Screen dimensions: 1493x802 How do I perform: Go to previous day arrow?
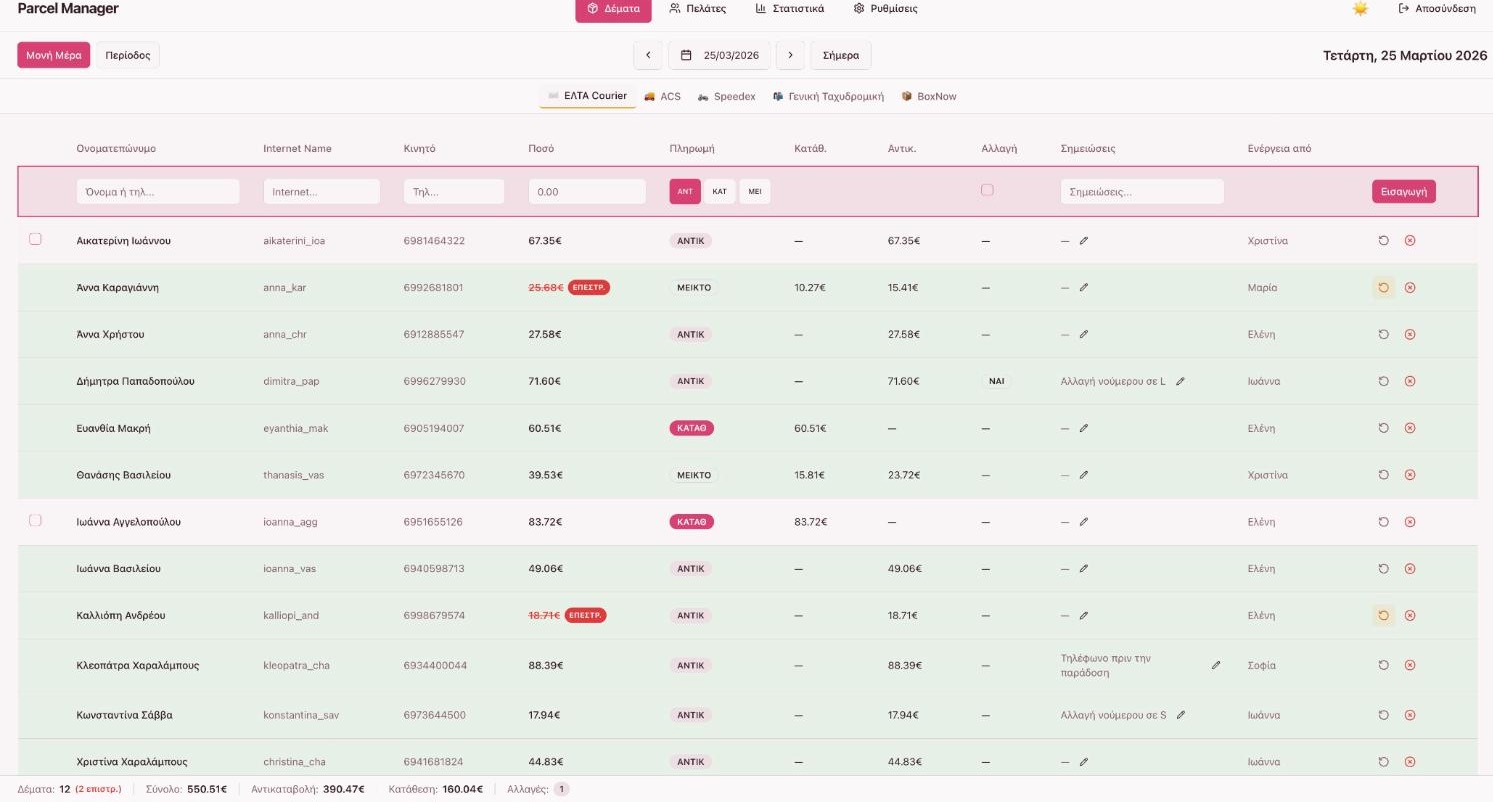coord(648,55)
